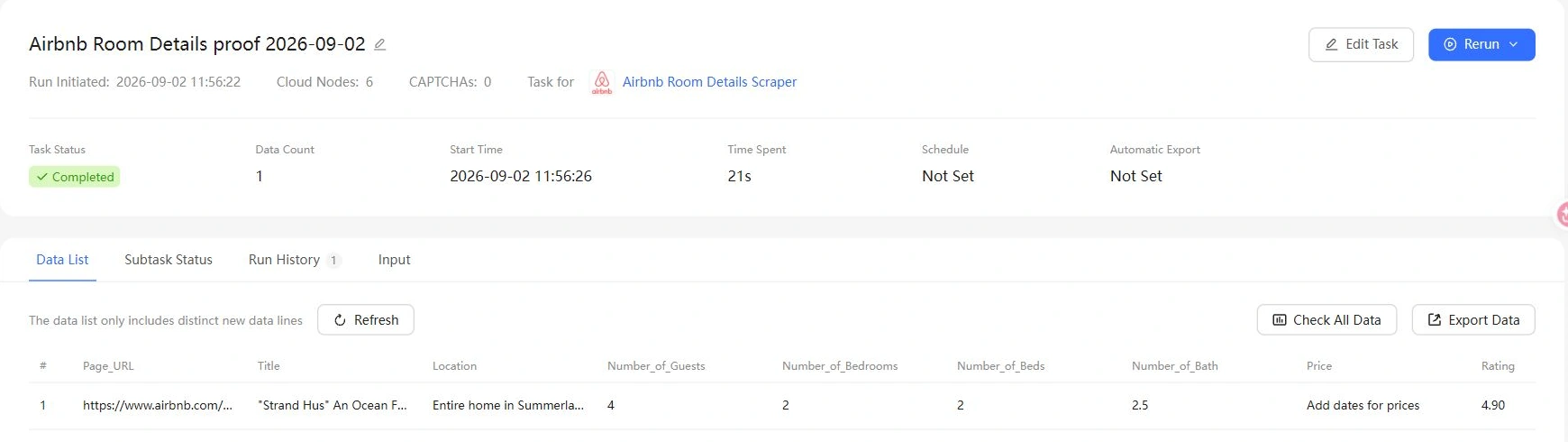The height and width of the screenshot is (442, 1568).
Task: Open the Subtask Status tab
Action: tap(169, 260)
